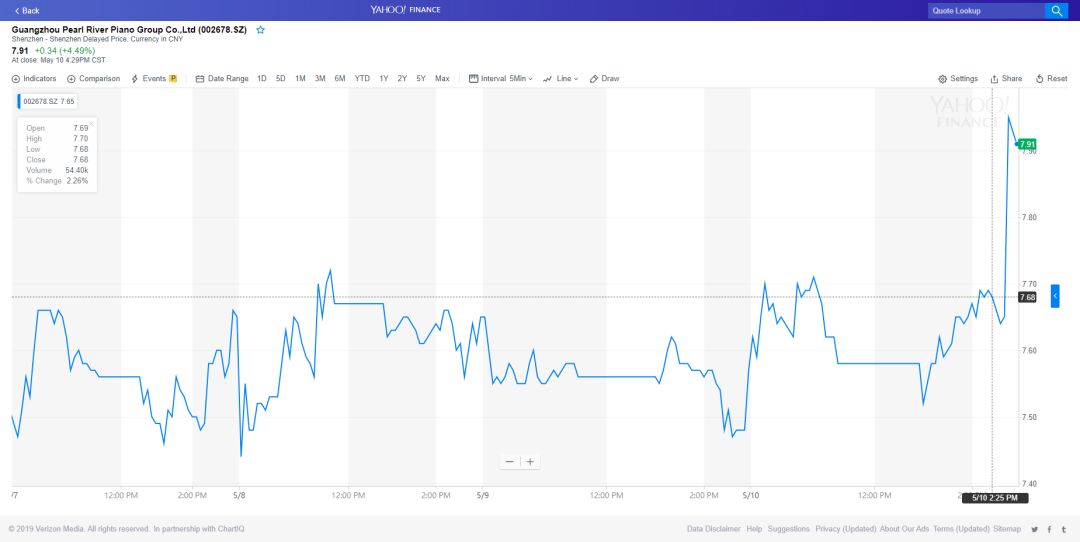Image resolution: width=1080 pixels, height=542 pixels.
Task: Reset the chart view
Action: coord(1051,79)
